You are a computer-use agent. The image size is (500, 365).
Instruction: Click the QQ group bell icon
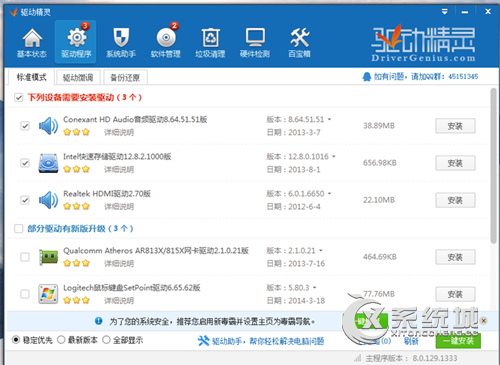(x=367, y=77)
